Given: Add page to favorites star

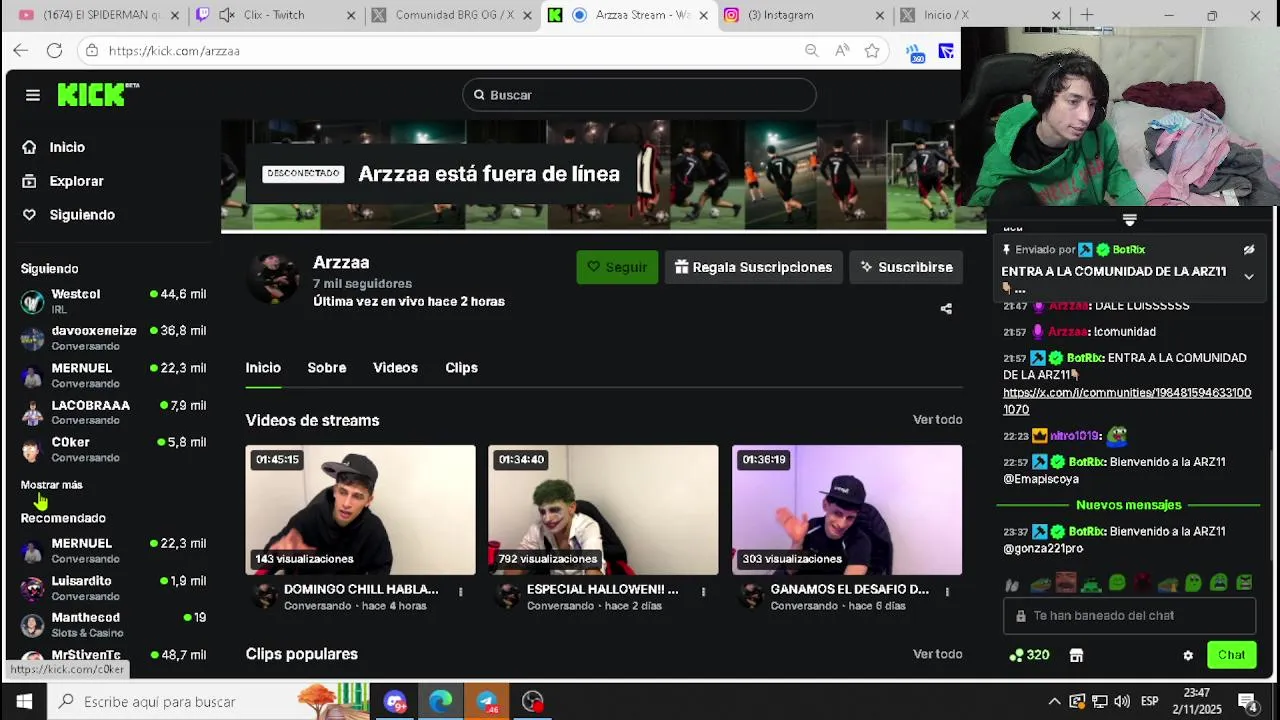Looking at the screenshot, I should coord(872,51).
